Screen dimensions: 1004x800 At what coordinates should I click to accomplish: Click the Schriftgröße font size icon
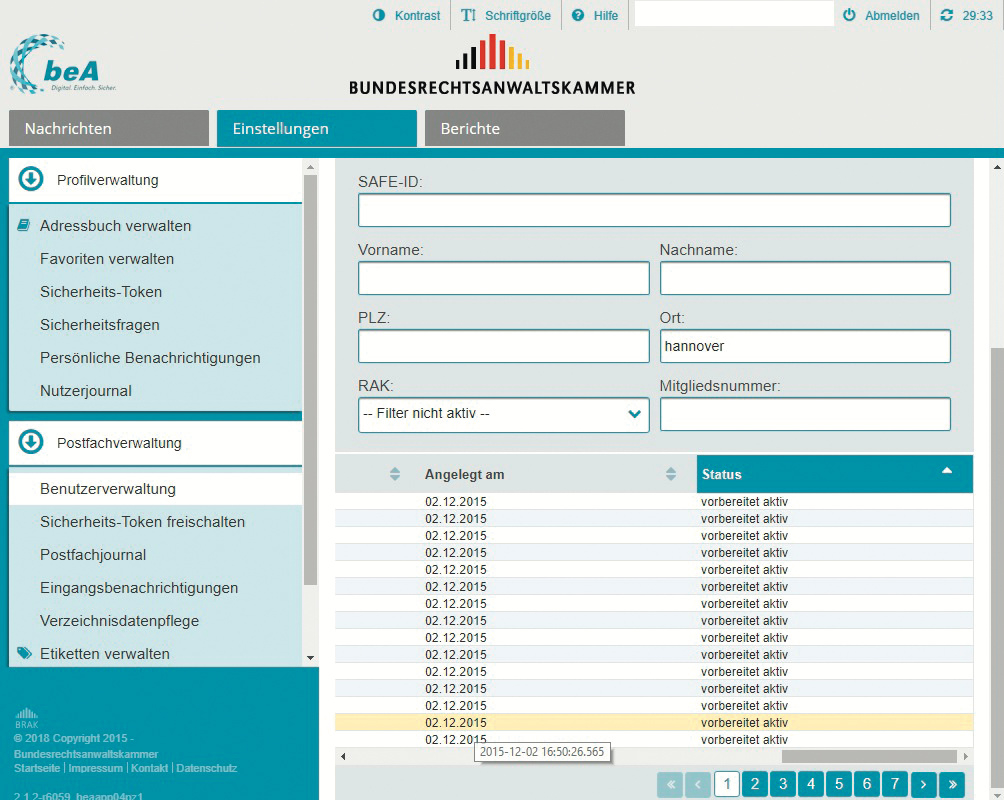pos(468,16)
